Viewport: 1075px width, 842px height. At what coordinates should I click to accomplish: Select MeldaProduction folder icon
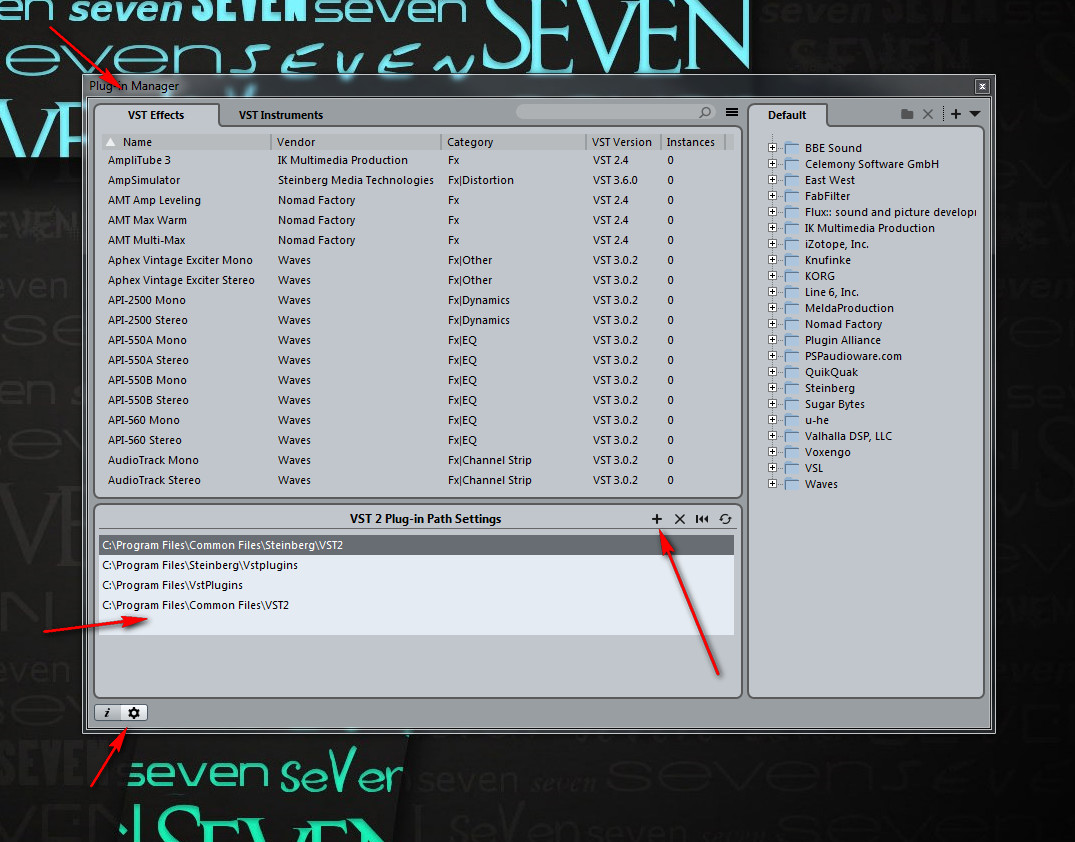coord(792,308)
